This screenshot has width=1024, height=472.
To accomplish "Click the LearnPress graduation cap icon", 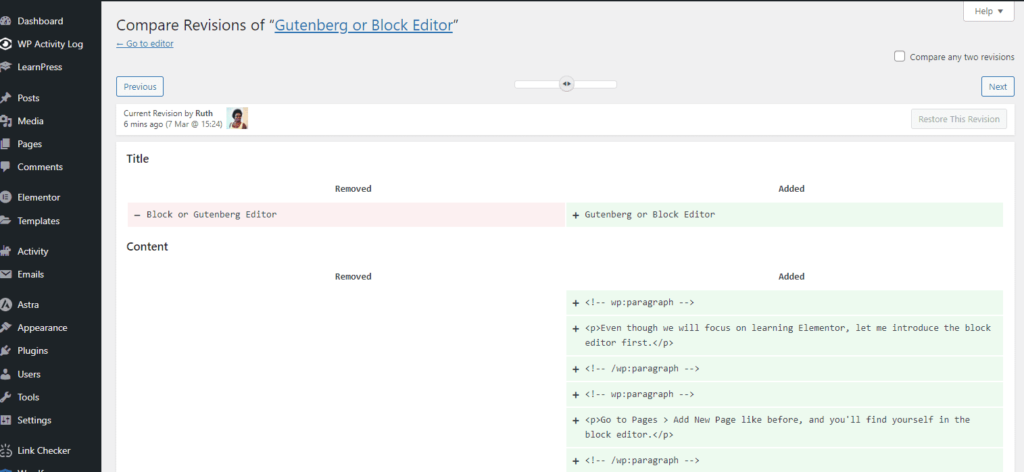I will (x=6, y=67).
